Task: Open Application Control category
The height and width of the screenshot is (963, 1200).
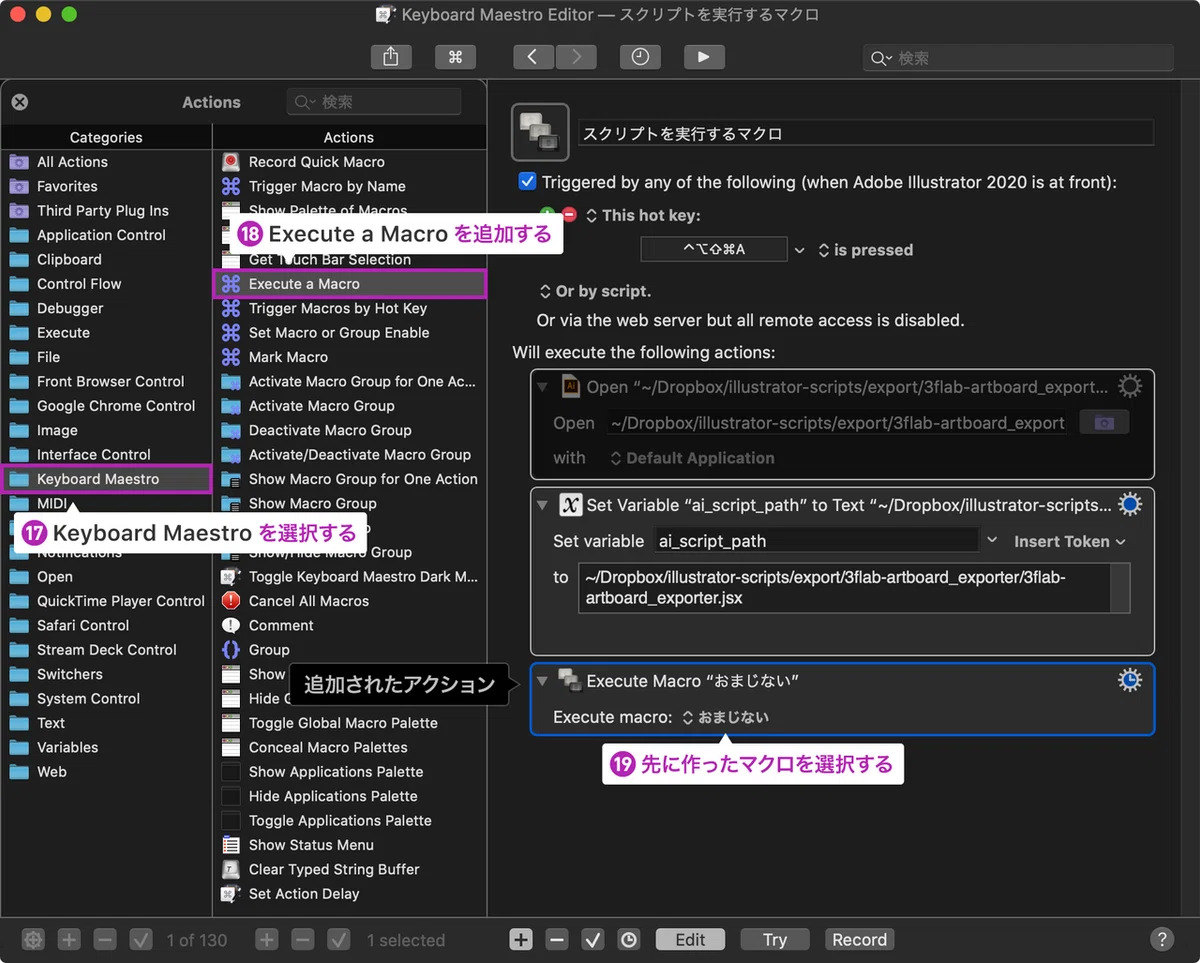Action: click(107, 235)
